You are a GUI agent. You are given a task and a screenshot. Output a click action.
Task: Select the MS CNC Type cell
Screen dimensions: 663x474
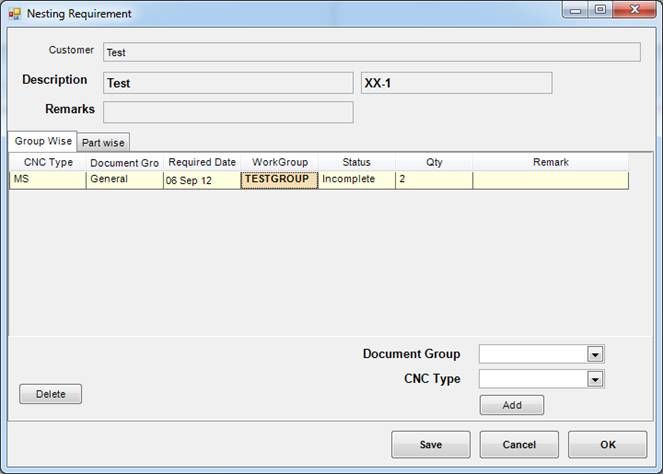coord(47,180)
